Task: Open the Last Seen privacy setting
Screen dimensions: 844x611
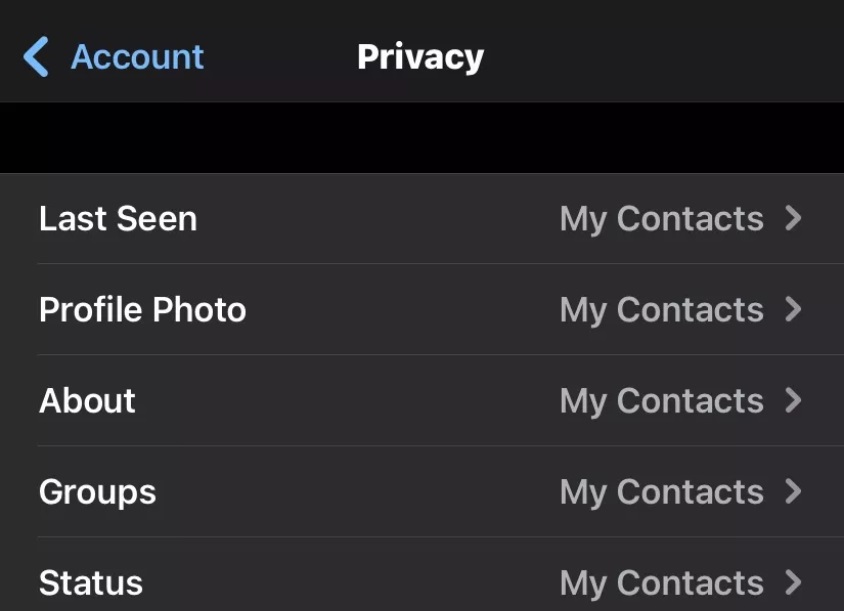Action: (422, 219)
